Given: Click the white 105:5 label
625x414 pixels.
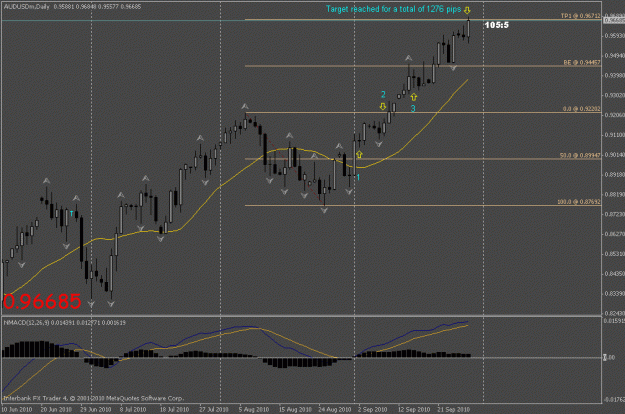Looking at the screenshot, I should pyautogui.click(x=497, y=25).
